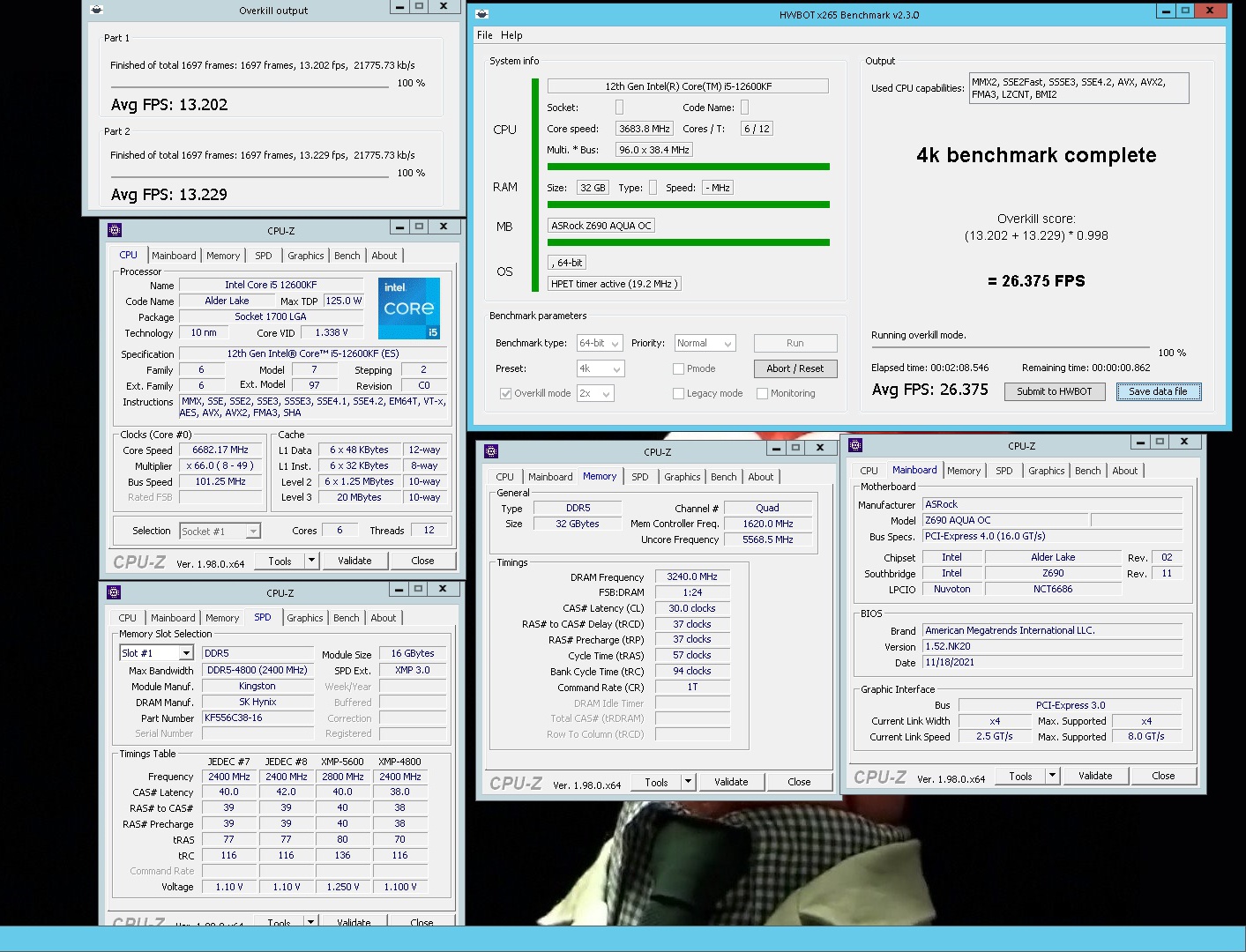
Task: Click Close in the Mainboard CPU-Z window
Action: coord(1163,776)
